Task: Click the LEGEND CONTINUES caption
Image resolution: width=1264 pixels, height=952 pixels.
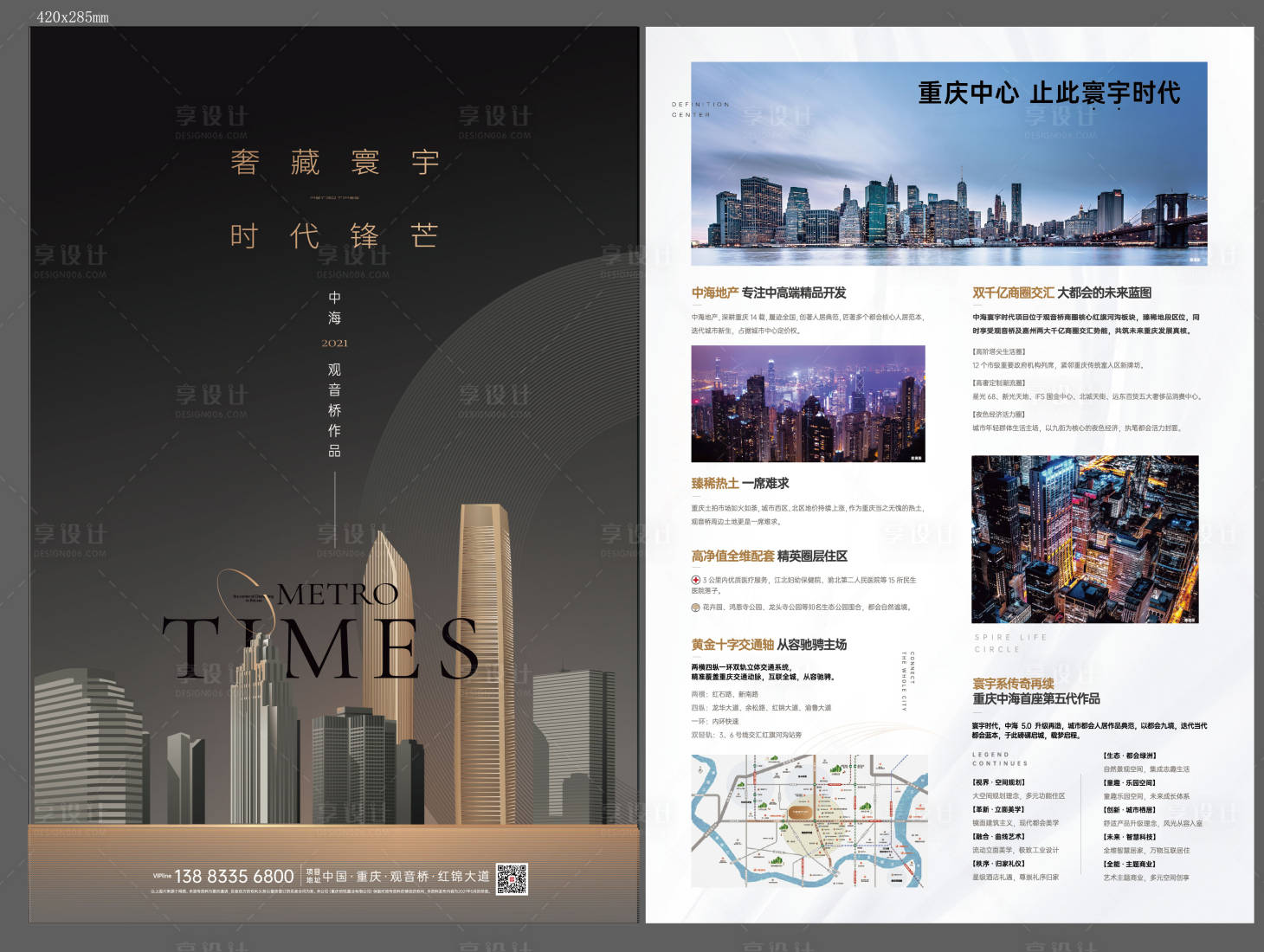Action: click(1000, 759)
